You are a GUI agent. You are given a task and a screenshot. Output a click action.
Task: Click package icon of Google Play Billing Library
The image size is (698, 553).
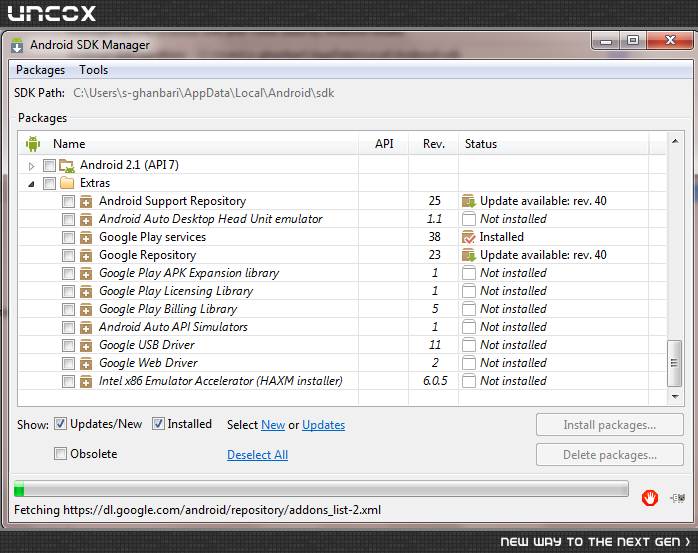click(x=86, y=309)
